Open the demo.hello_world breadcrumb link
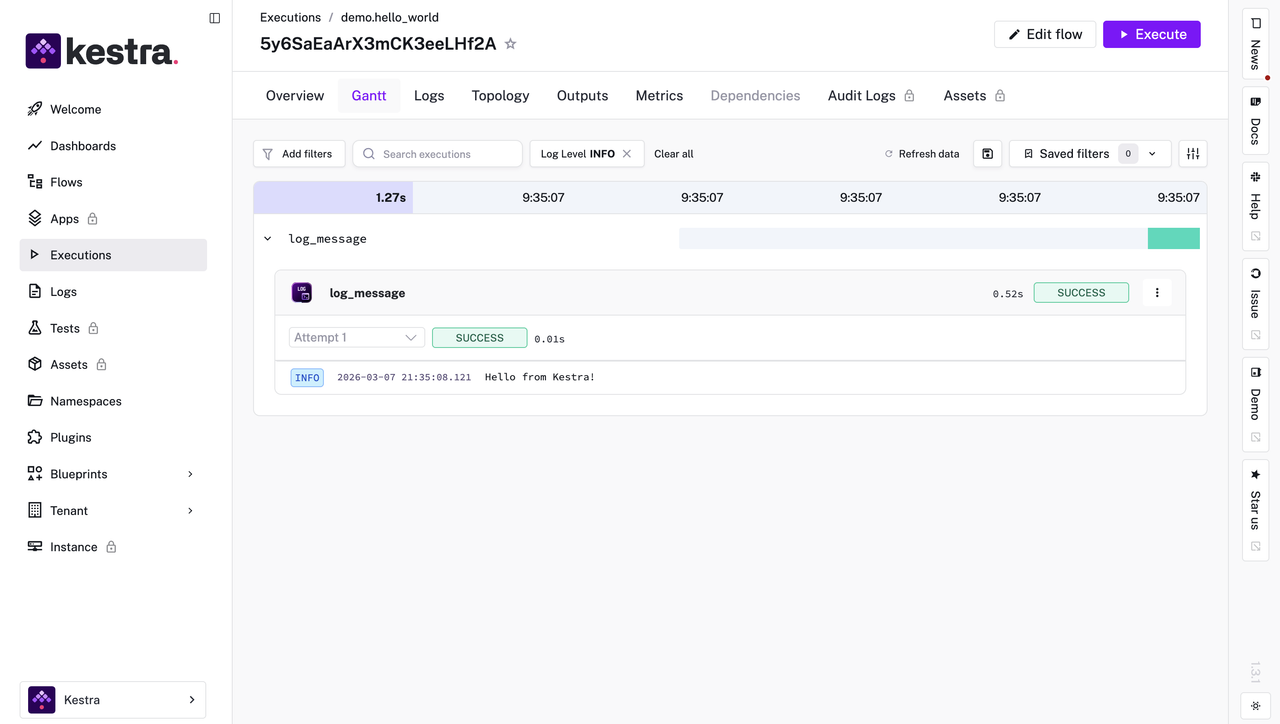Viewport: 1280px width, 724px height. click(x=389, y=17)
